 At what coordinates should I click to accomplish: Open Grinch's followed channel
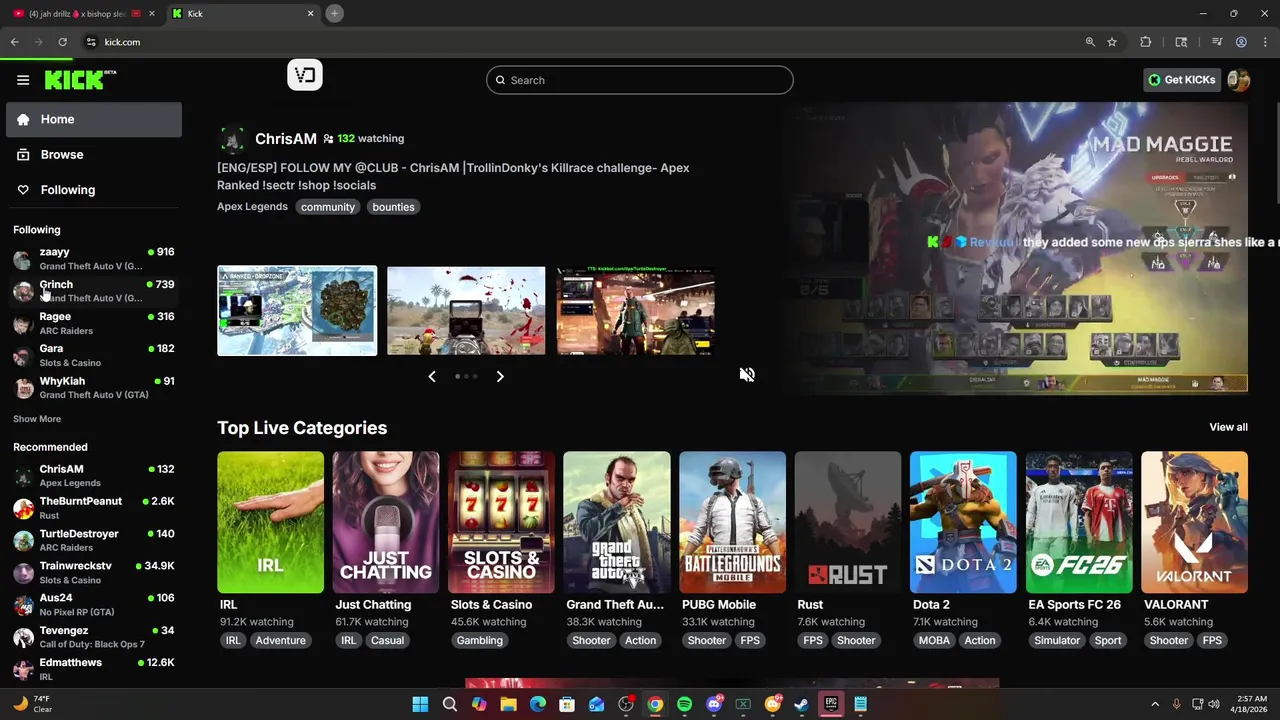(94, 291)
